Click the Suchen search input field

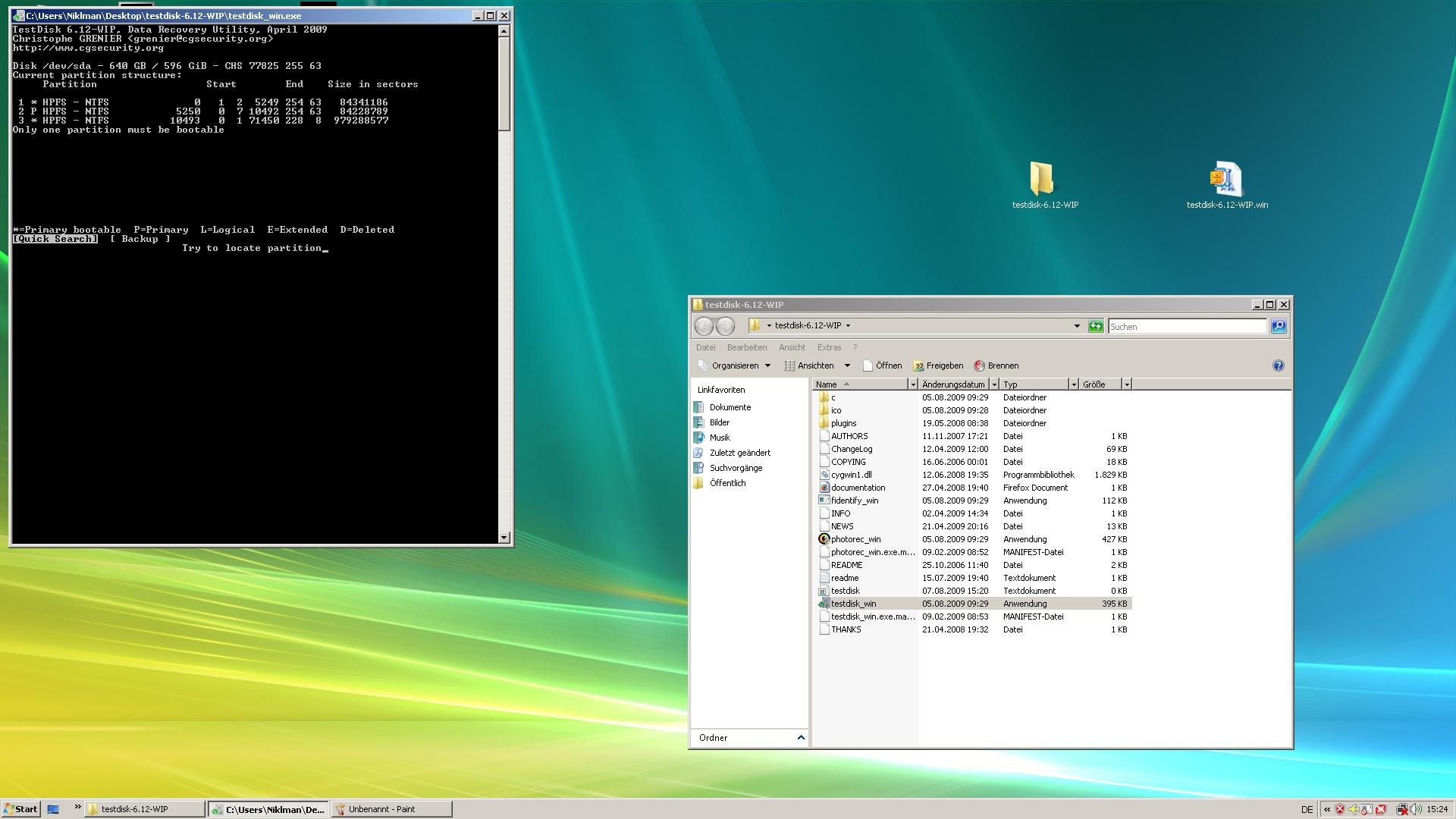[1187, 326]
